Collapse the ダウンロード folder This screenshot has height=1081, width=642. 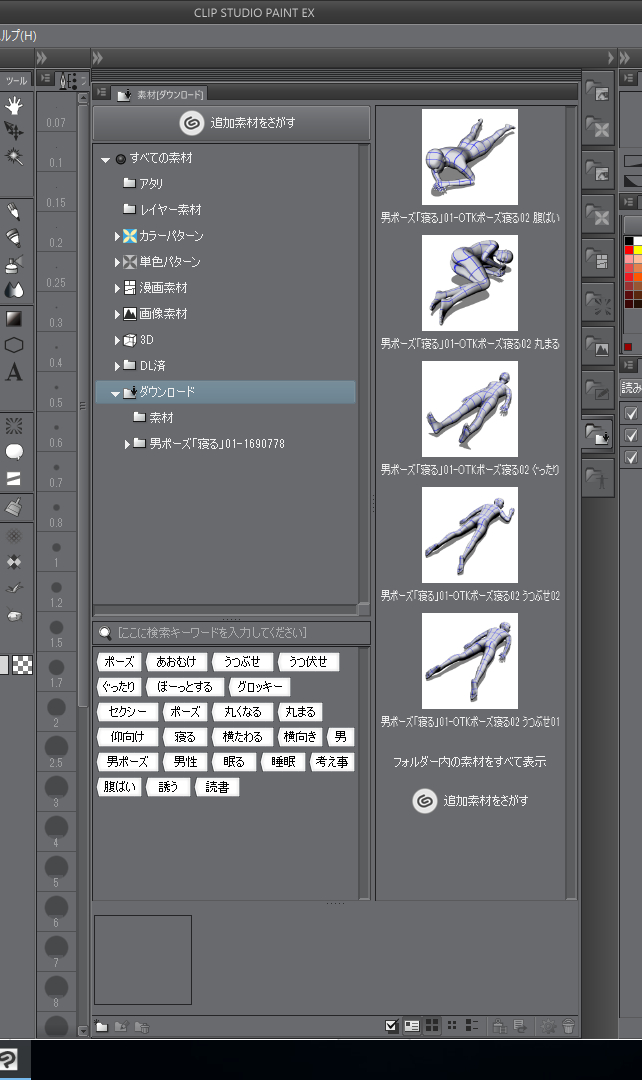tap(117, 393)
